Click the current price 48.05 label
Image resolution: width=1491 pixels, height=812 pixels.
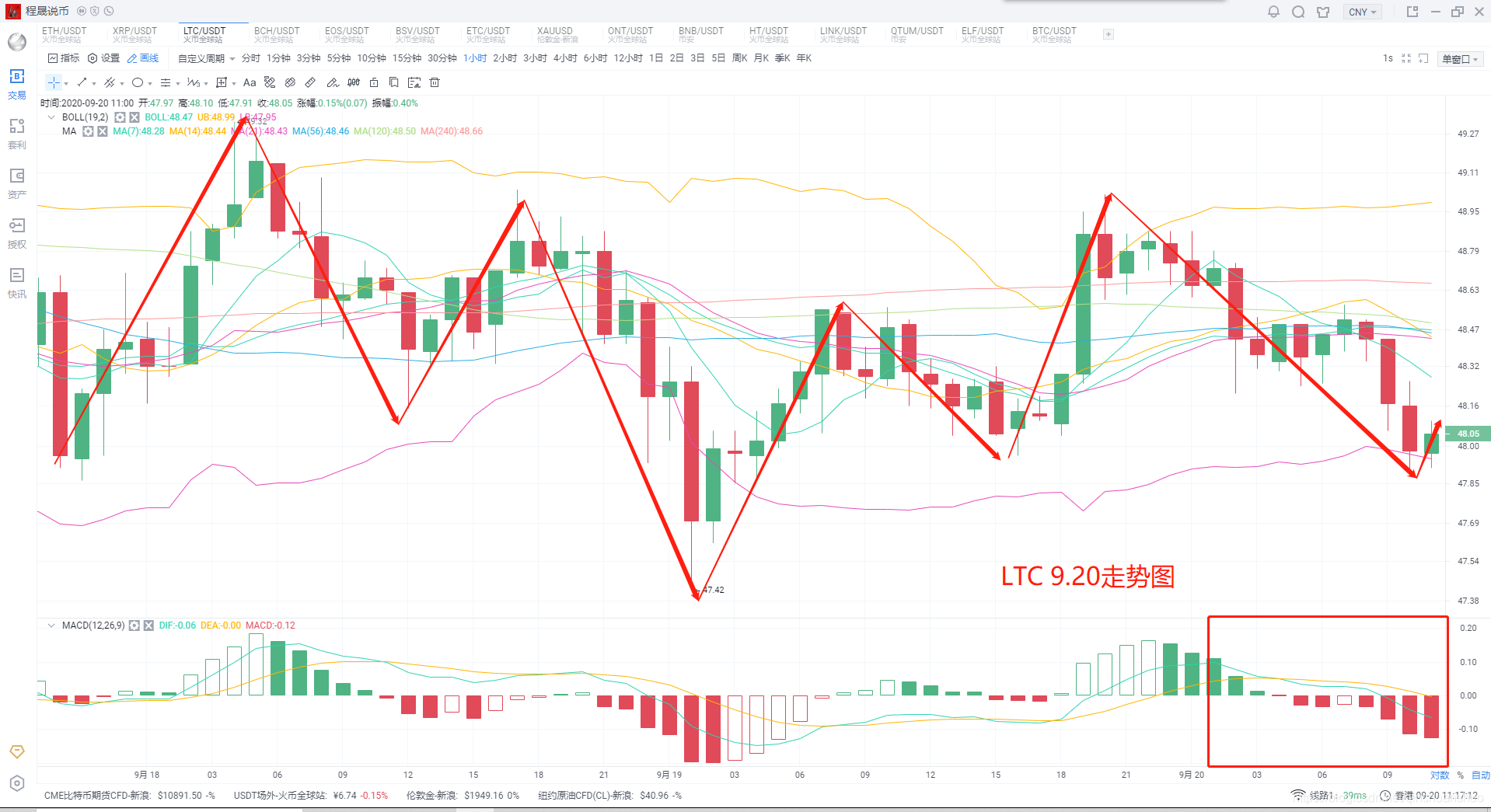point(1468,434)
